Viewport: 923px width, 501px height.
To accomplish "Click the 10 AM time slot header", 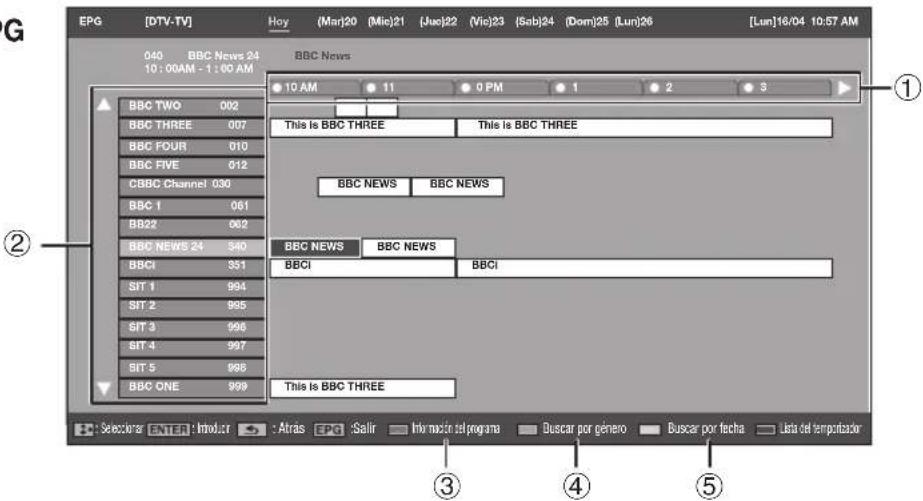I will pyautogui.click(x=315, y=88).
